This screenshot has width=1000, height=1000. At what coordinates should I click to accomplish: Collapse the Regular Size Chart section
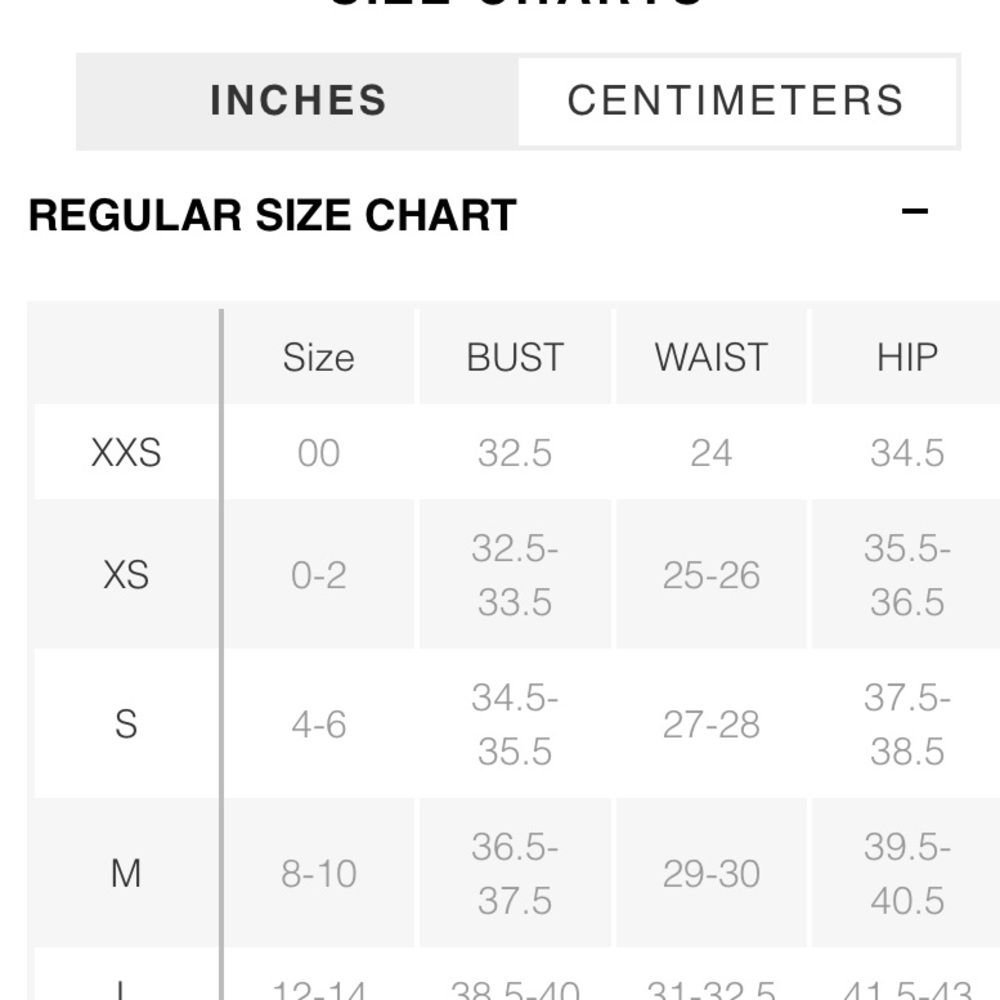tap(914, 211)
